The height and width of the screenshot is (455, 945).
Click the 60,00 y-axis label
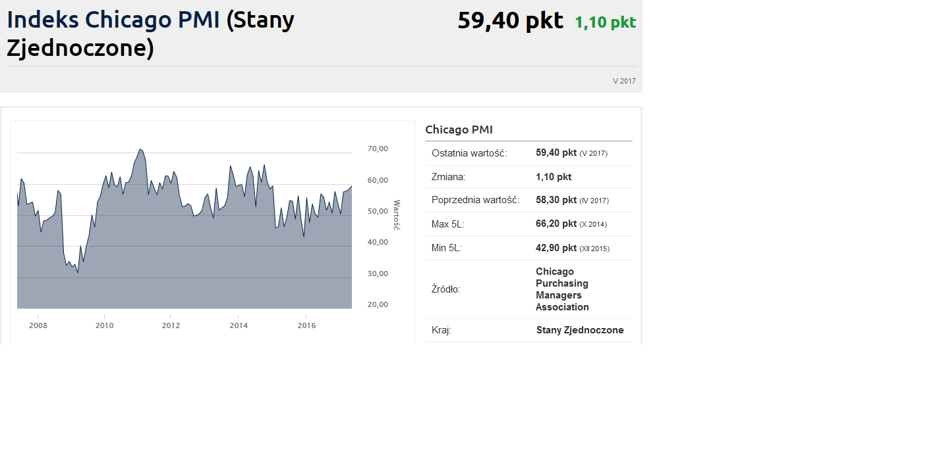[x=378, y=180]
